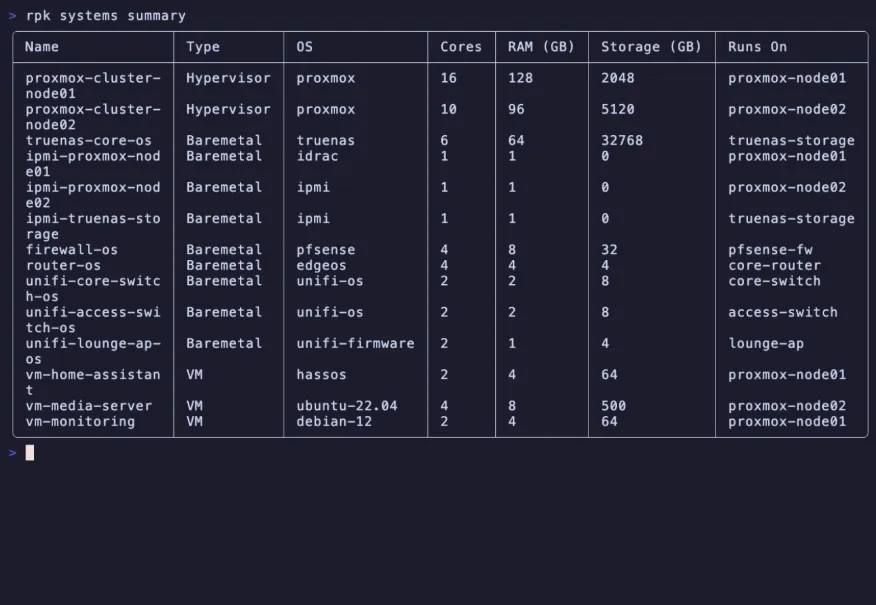This screenshot has height=605, width=876.
Task: Click 'Baremetal' type in truenas-core-os row
Action: 223,140
